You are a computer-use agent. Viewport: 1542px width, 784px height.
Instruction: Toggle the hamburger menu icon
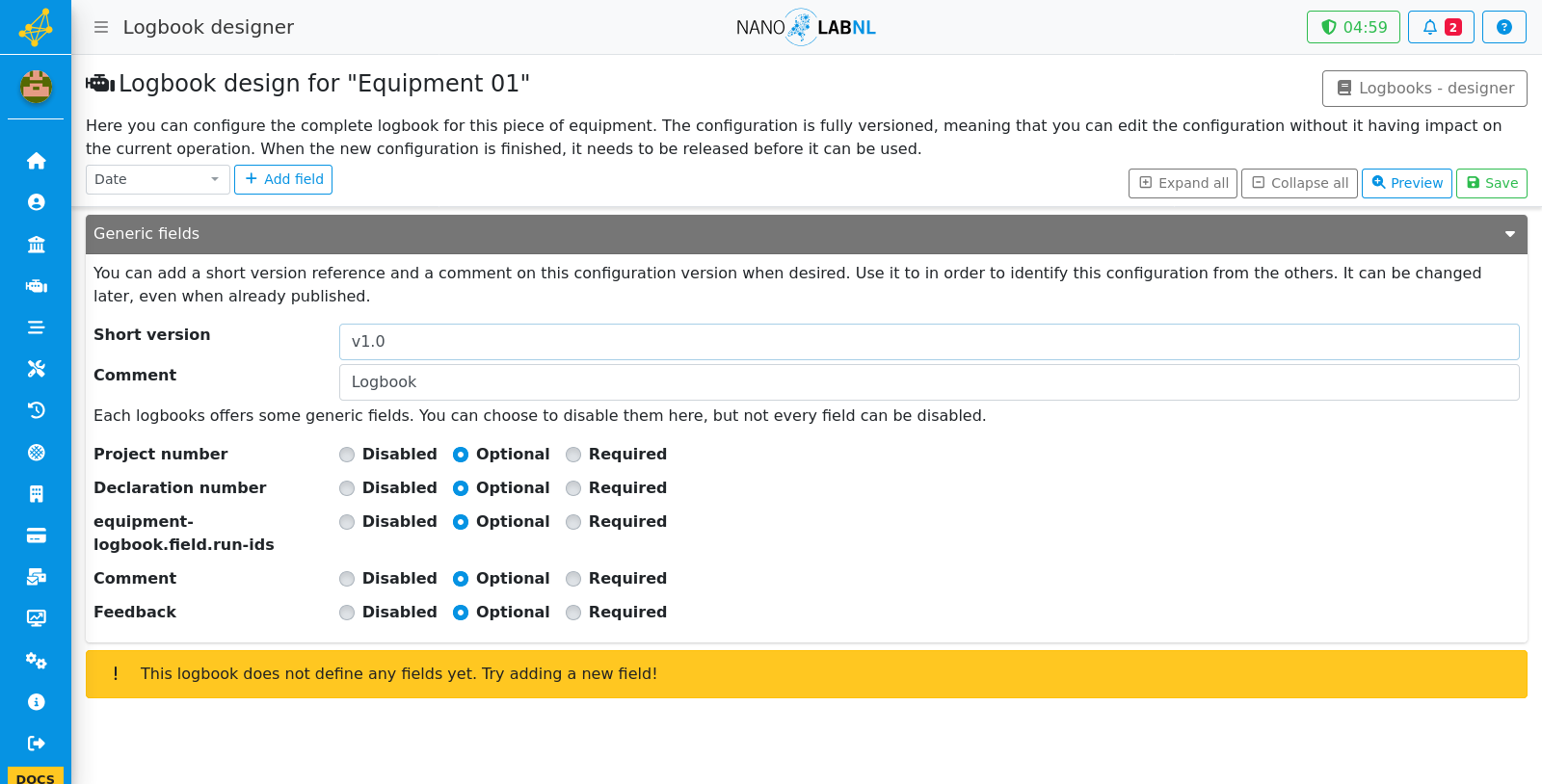pyautogui.click(x=101, y=27)
